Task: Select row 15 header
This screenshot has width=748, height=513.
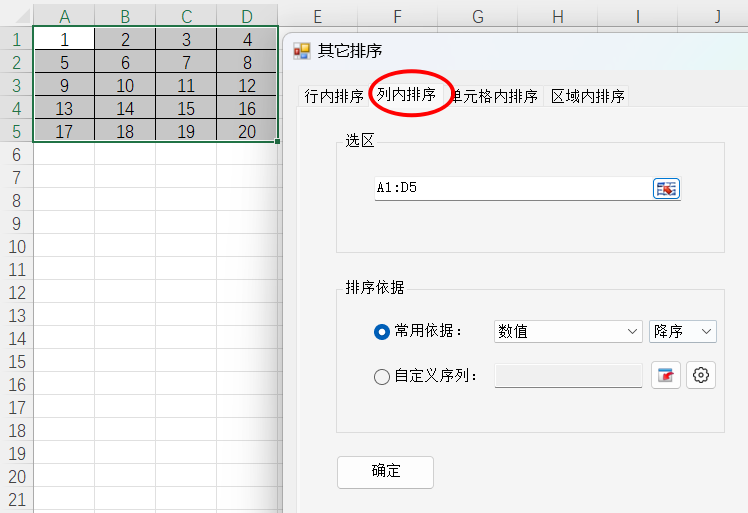Action: click(x=17, y=361)
